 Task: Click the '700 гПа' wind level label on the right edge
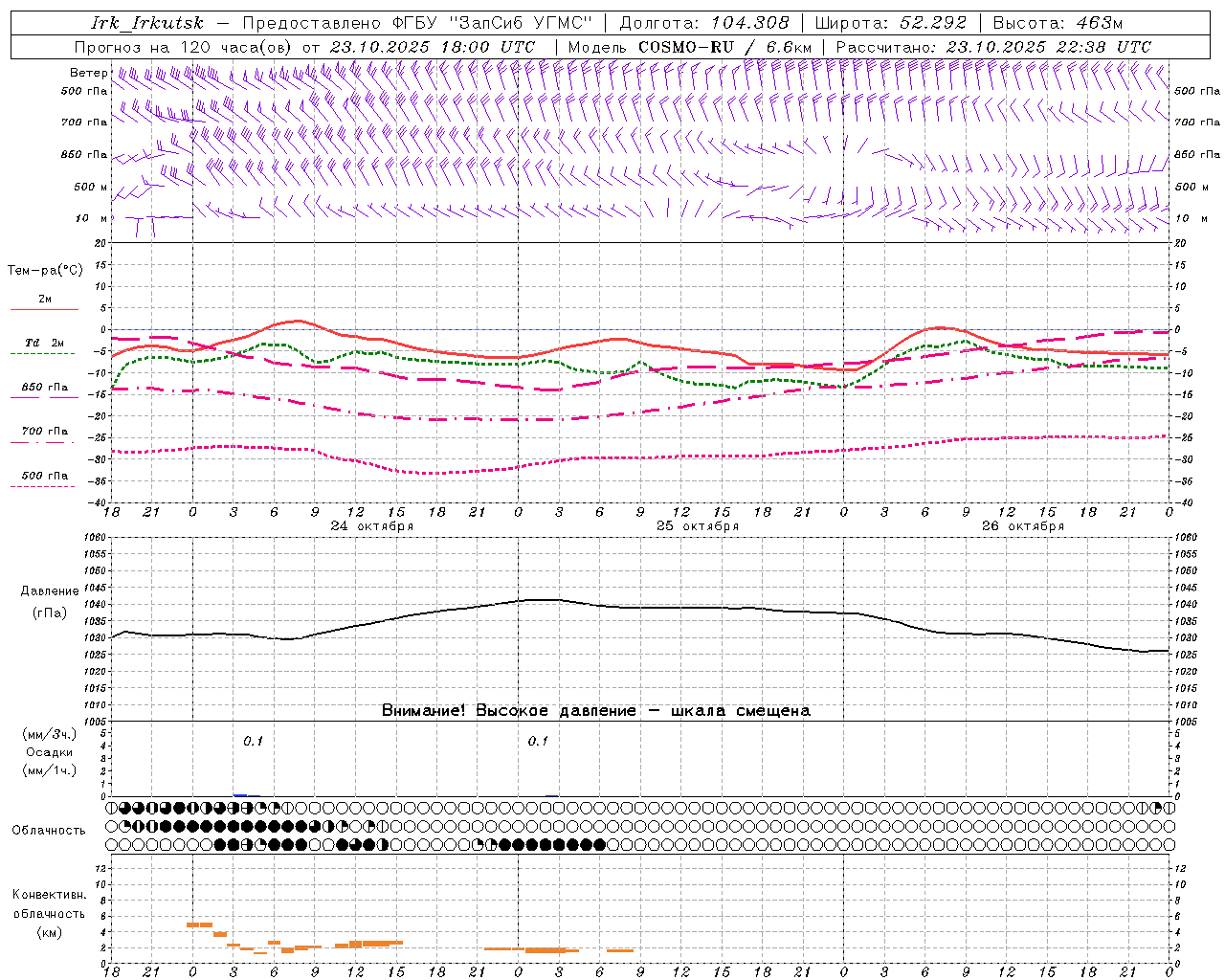pos(1197,122)
